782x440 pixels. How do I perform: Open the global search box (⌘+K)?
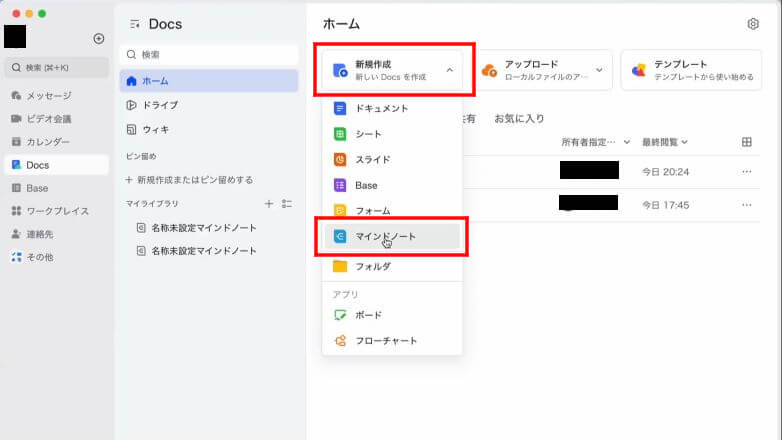56,67
